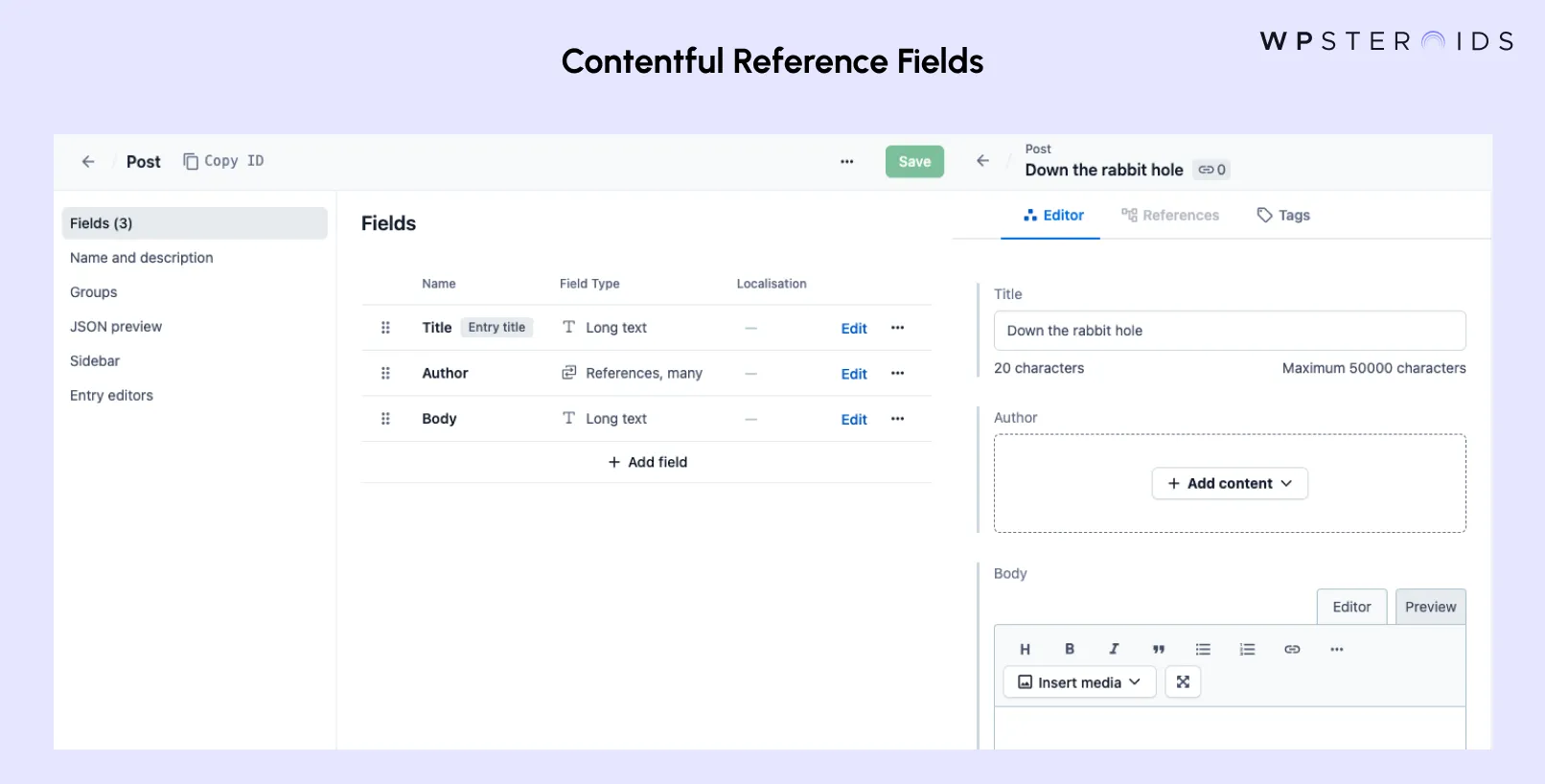Open JSON preview section

pyautogui.click(x=116, y=327)
